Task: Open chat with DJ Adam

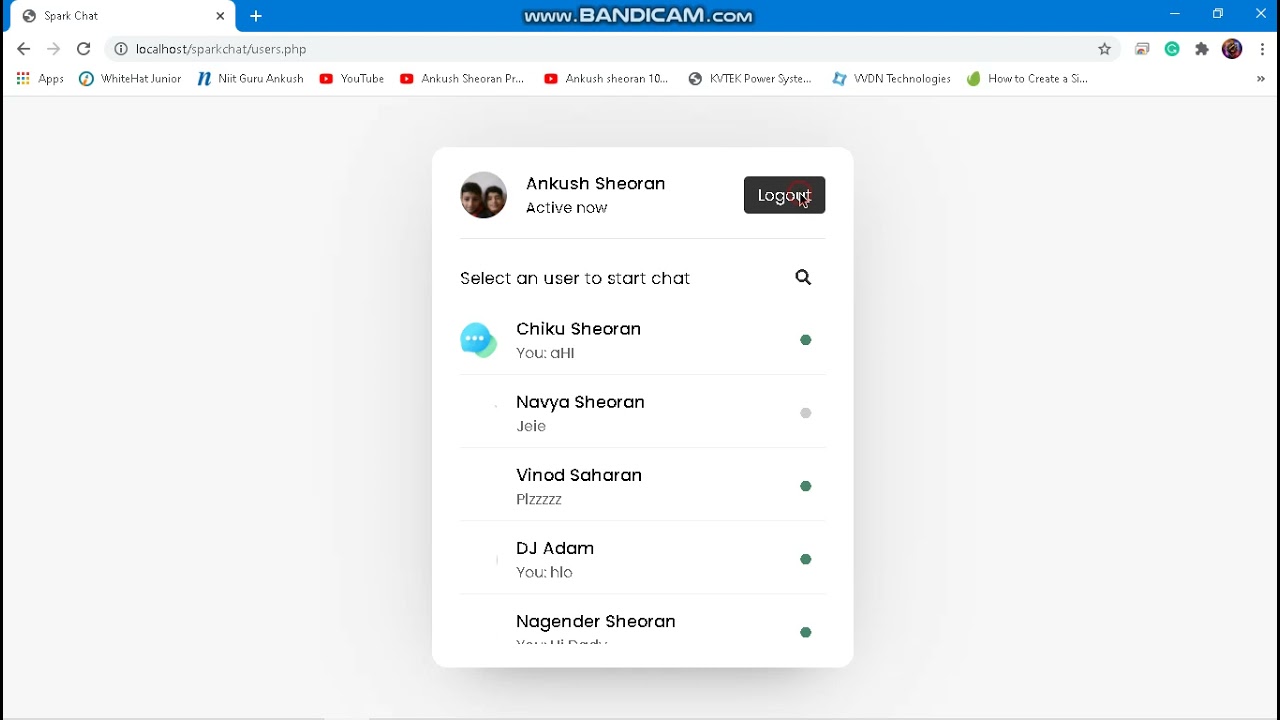Action: coord(643,559)
